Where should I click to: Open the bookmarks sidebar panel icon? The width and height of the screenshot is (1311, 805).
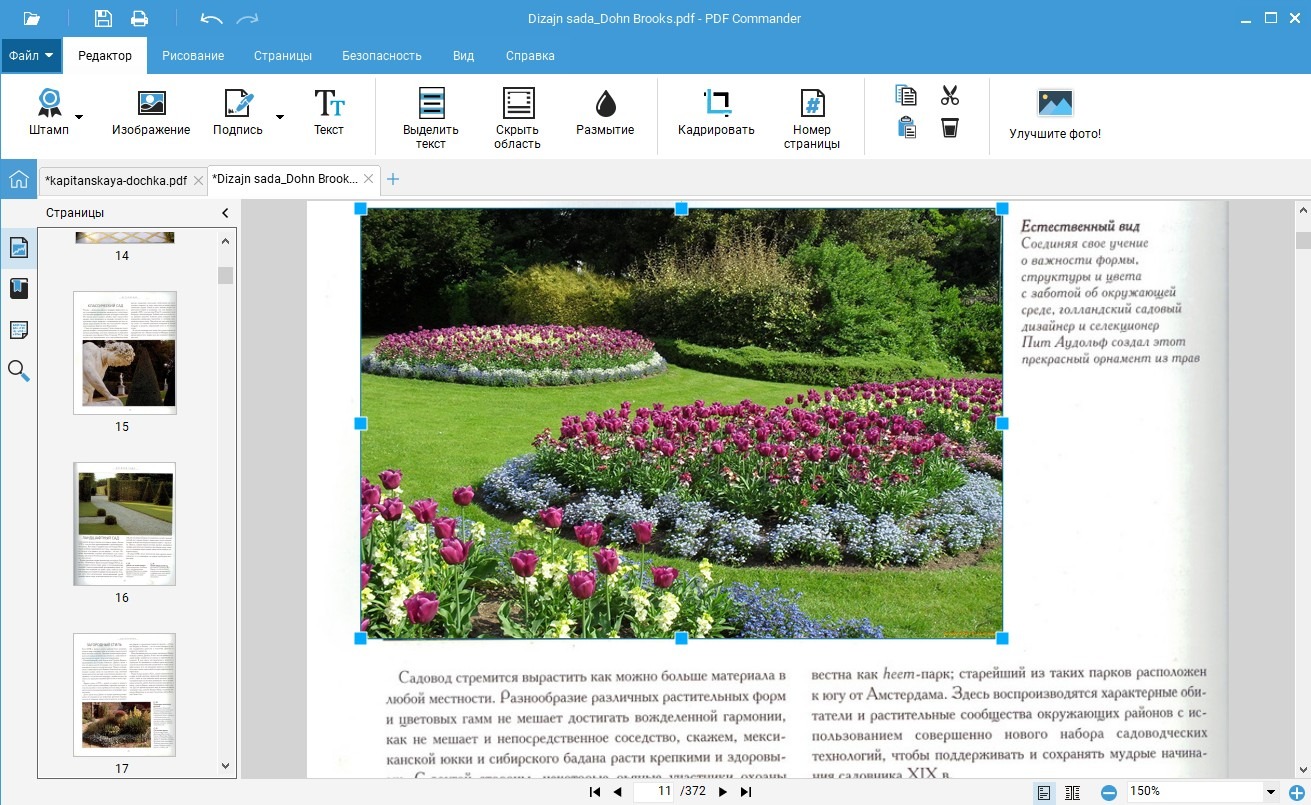pos(19,289)
